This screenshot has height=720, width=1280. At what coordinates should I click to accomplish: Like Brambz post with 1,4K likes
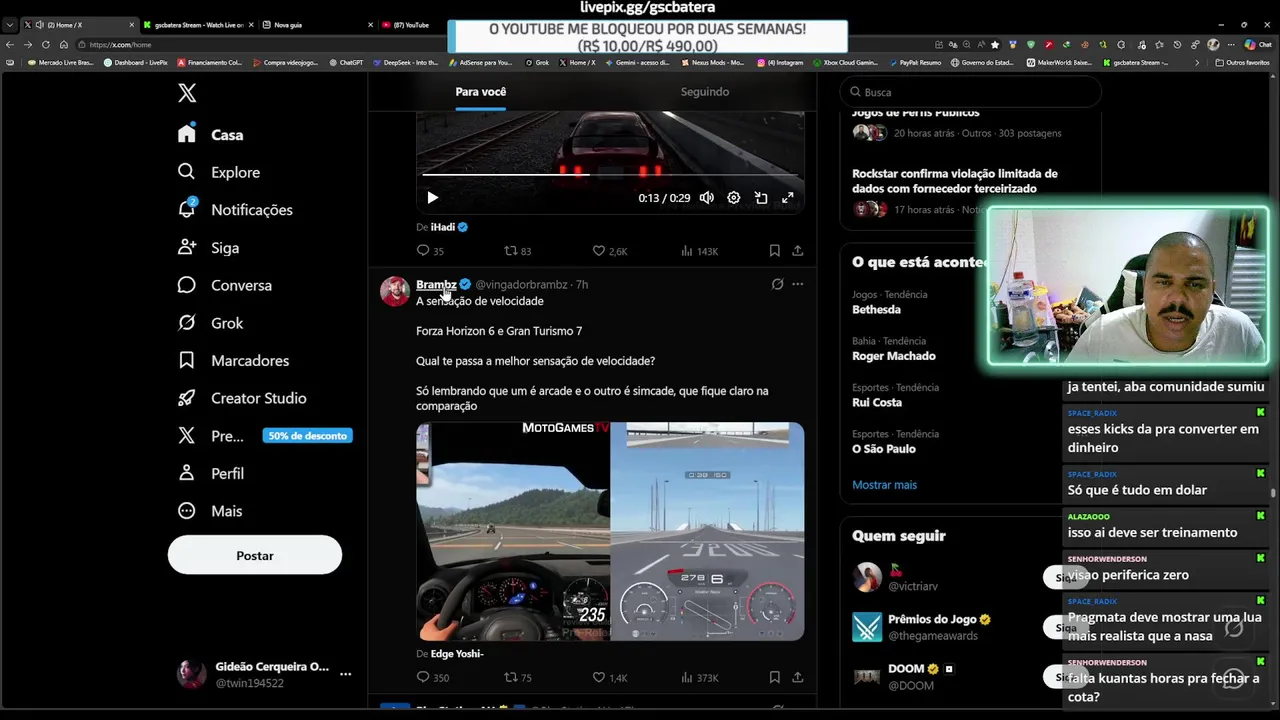(x=610, y=677)
